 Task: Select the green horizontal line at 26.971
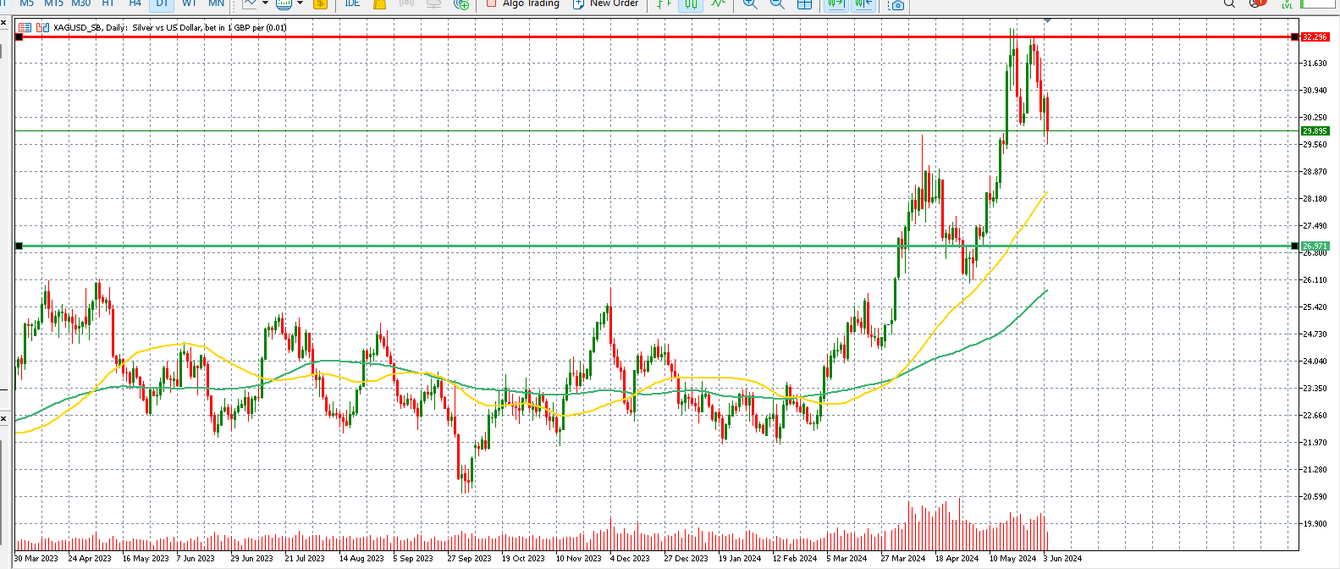coord(655,246)
